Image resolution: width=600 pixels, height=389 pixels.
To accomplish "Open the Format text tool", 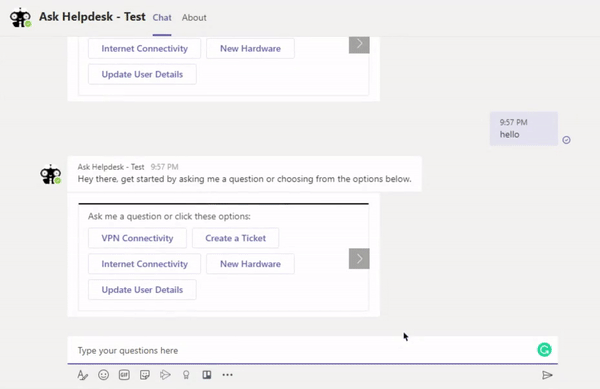I will pyautogui.click(x=82, y=375).
